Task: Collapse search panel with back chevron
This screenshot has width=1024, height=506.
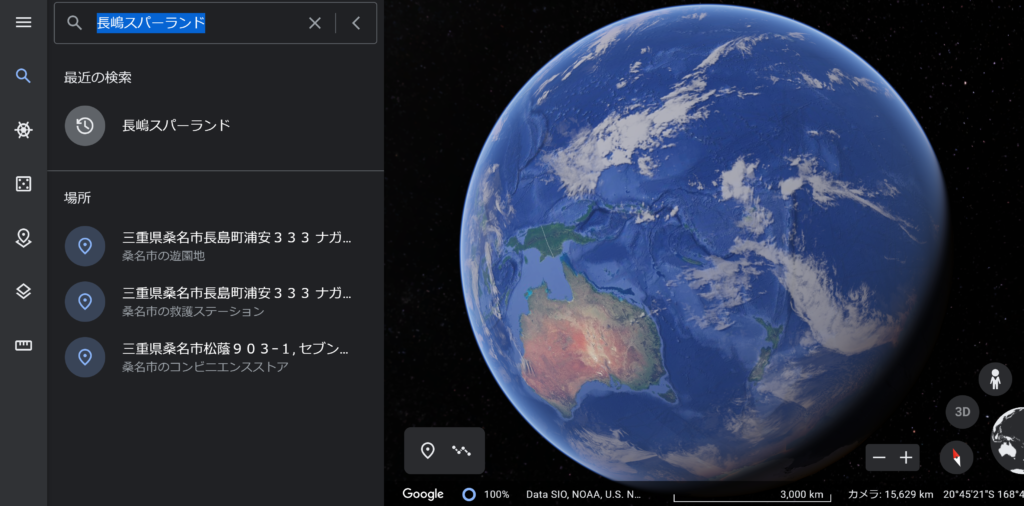Action: pyautogui.click(x=356, y=23)
